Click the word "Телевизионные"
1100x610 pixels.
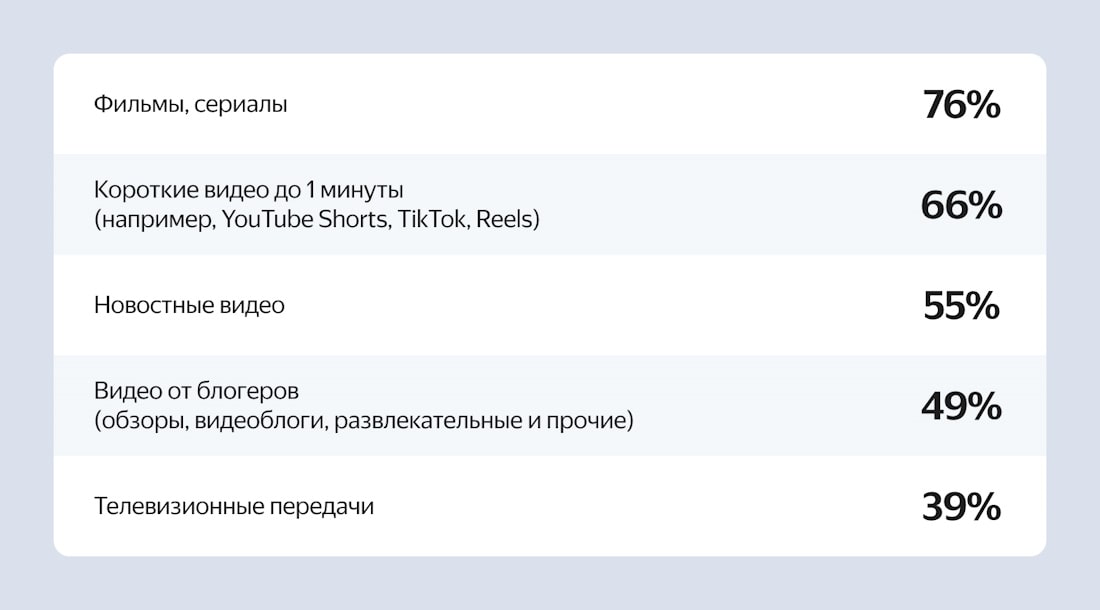pyautogui.click(x=178, y=506)
